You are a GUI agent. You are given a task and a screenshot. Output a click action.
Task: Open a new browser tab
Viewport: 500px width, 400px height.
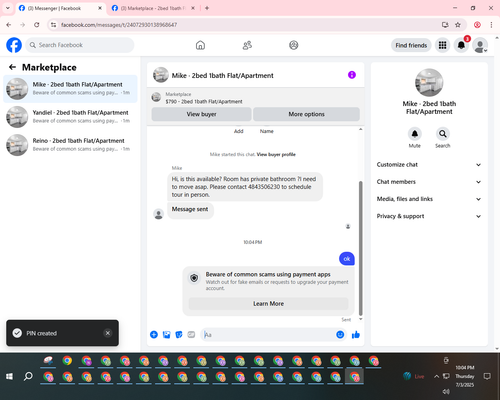[207, 8]
